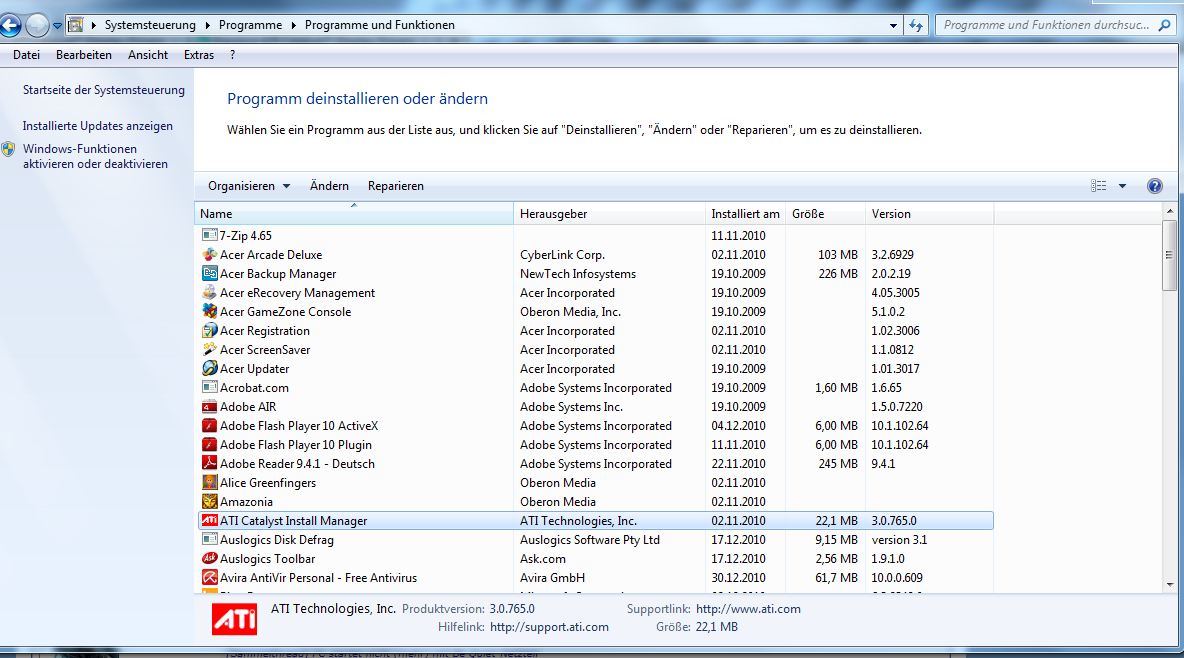Click version 10.0.0.609 cell

pyautogui.click(x=897, y=578)
